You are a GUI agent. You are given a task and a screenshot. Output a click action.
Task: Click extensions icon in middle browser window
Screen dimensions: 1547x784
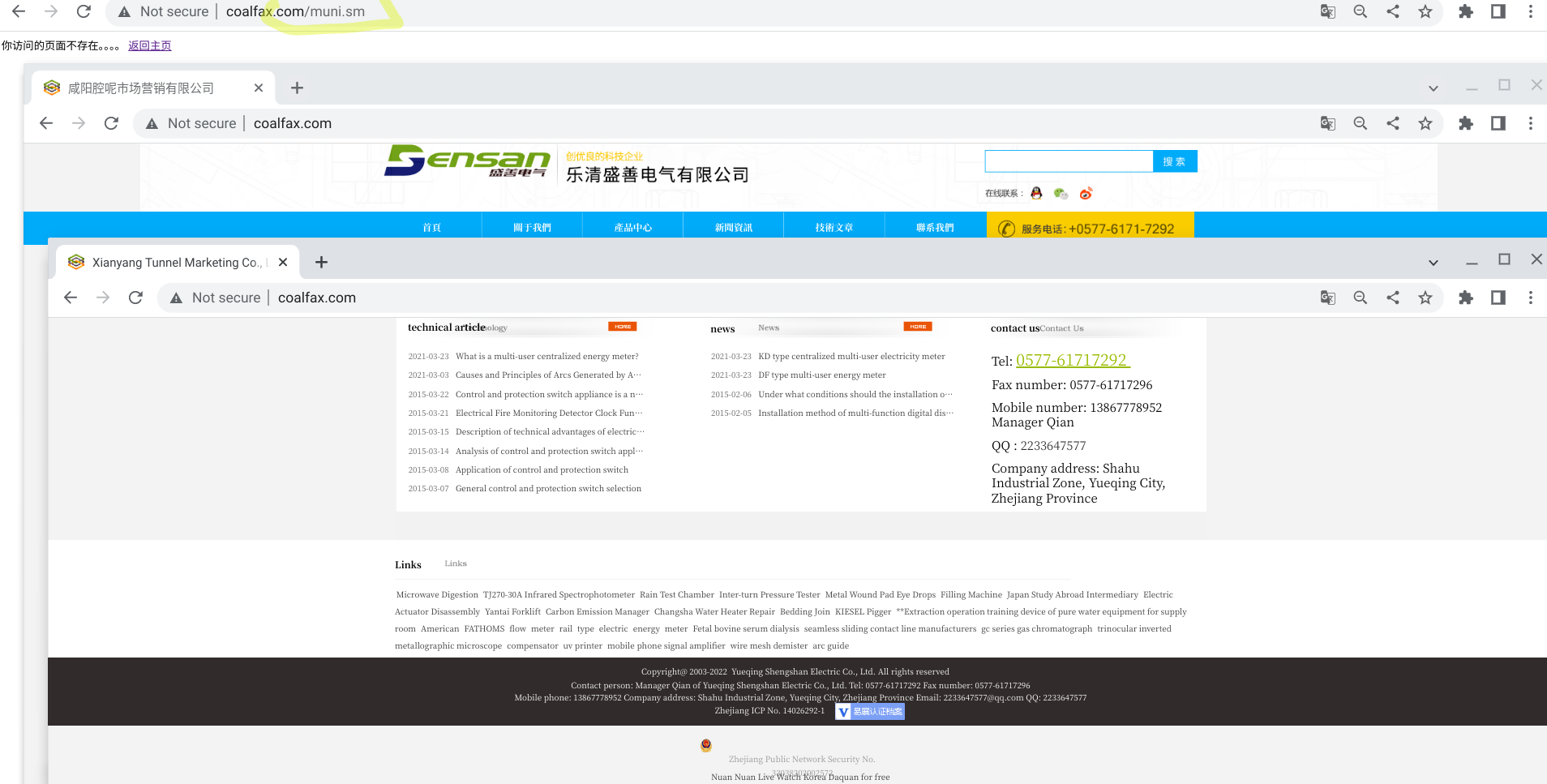click(x=1466, y=123)
